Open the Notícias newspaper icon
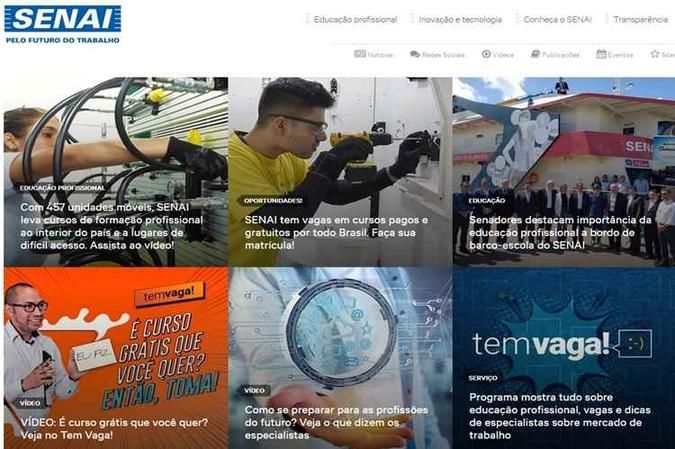 [x=360, y=54]
